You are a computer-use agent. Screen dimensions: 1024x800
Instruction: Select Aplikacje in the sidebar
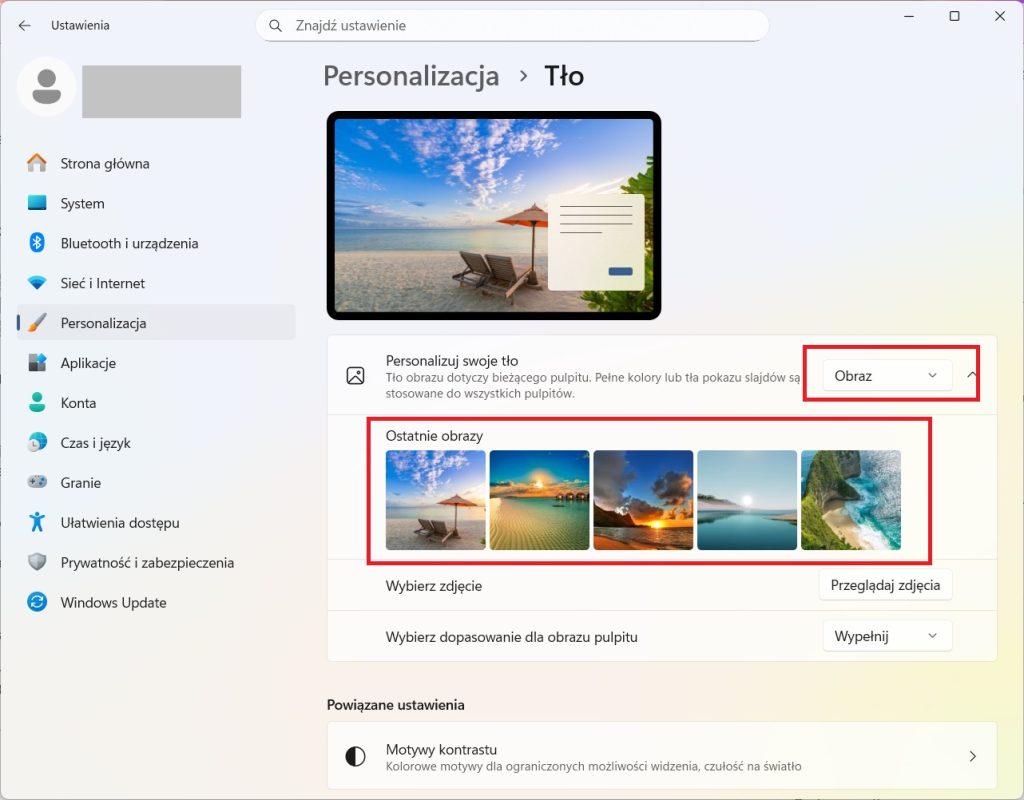coord(88,363)
